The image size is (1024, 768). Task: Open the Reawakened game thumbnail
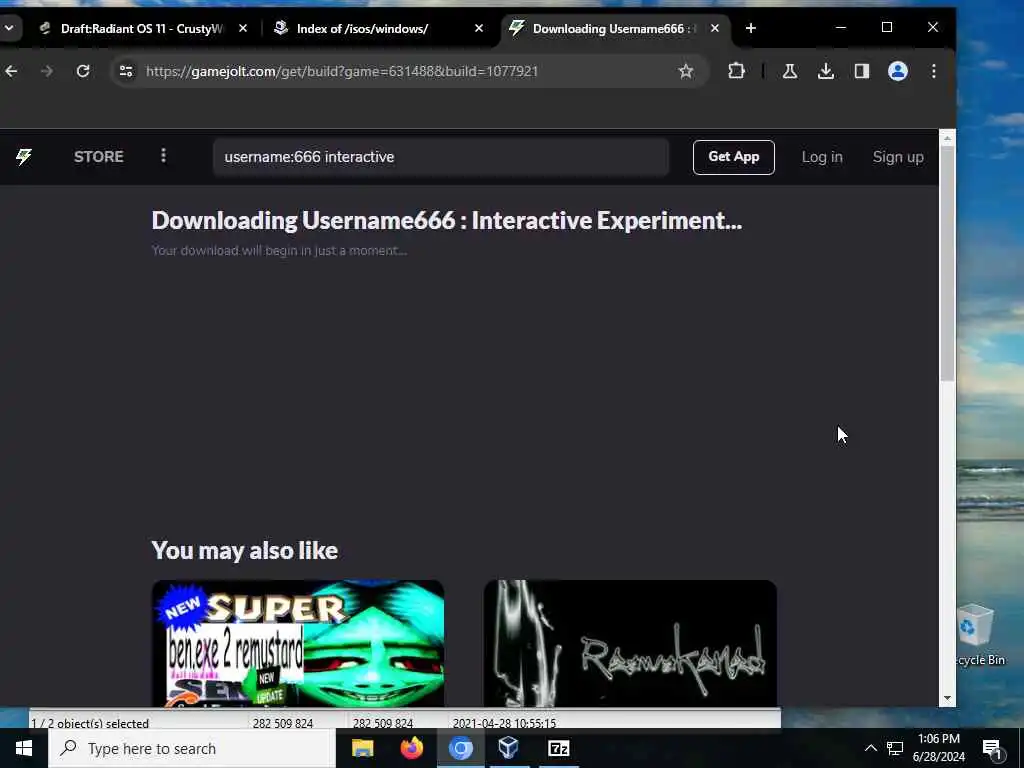coord(630,643)
